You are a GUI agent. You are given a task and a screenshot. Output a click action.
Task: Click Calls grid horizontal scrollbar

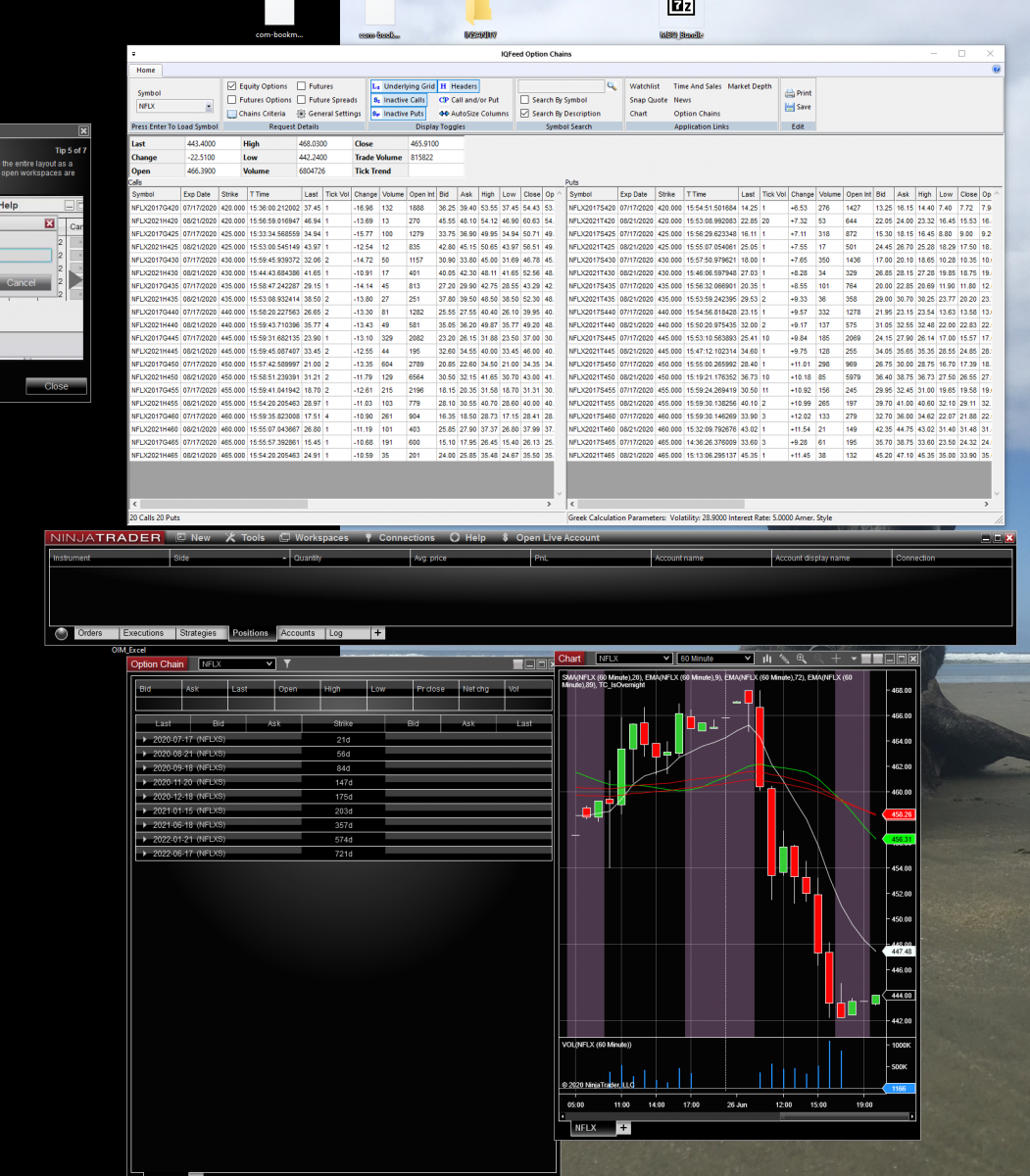[343, 505]
